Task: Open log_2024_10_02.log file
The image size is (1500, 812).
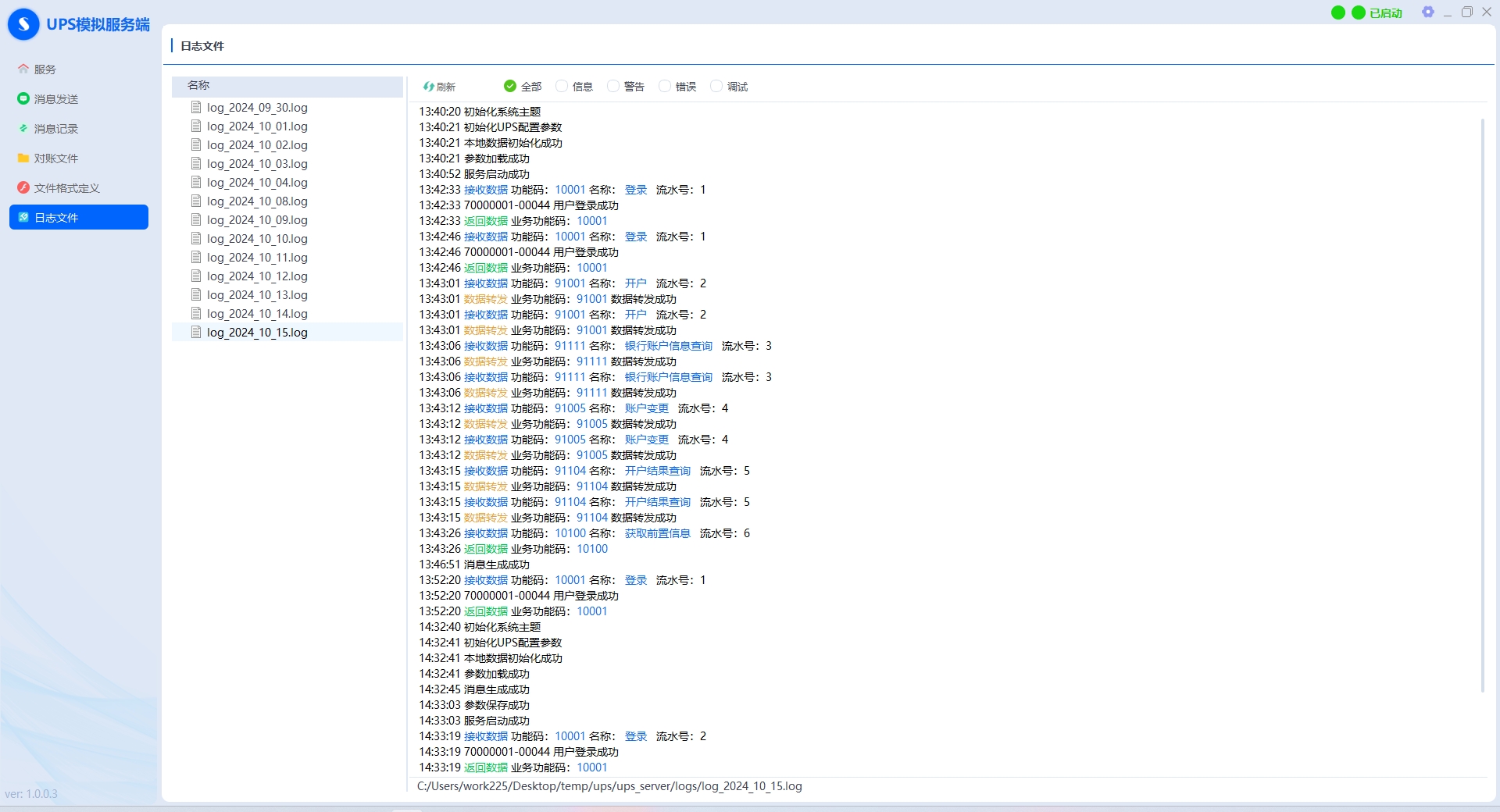Action: pyautogui.click(x=287, y=145)
